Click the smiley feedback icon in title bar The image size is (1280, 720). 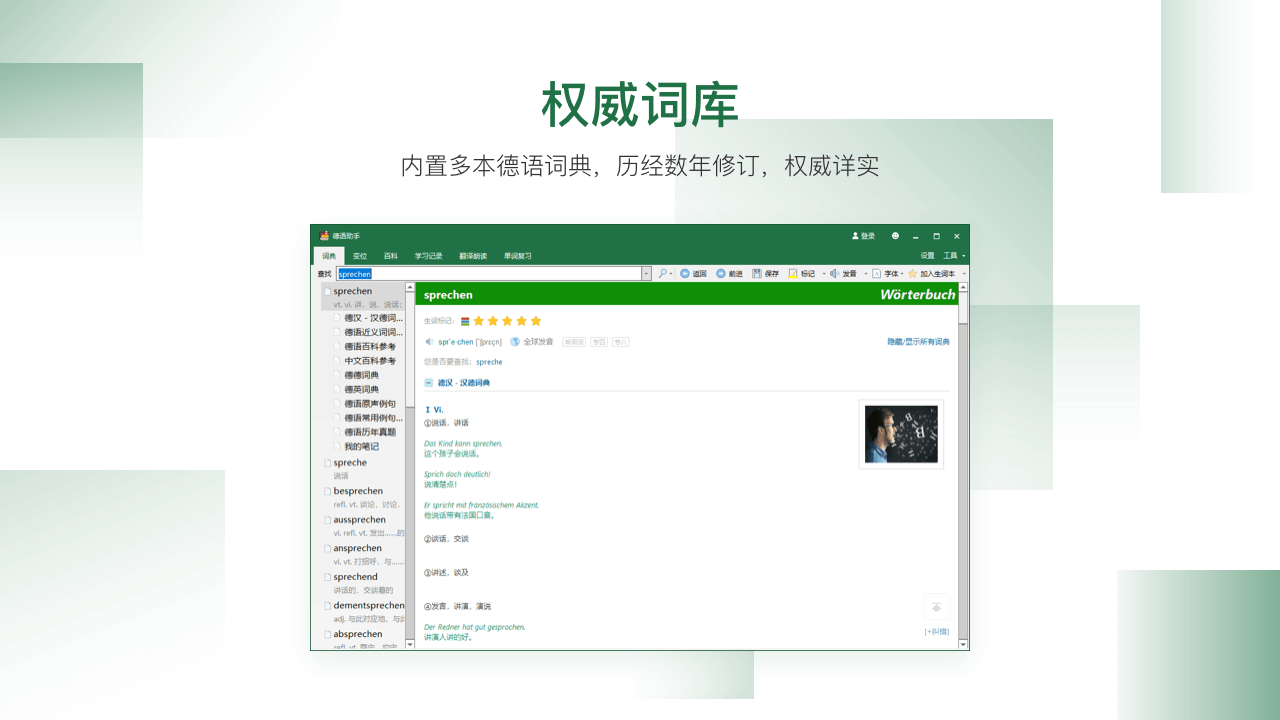coord(895,236)
